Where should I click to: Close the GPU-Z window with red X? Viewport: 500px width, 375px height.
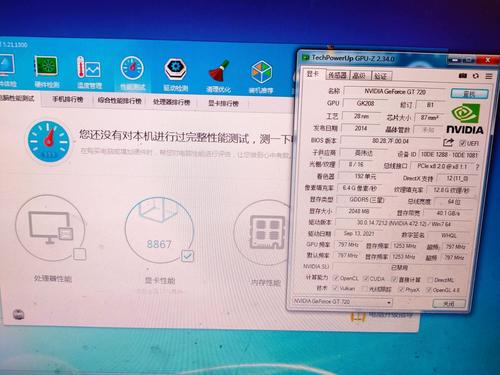[x=487, y=60]
